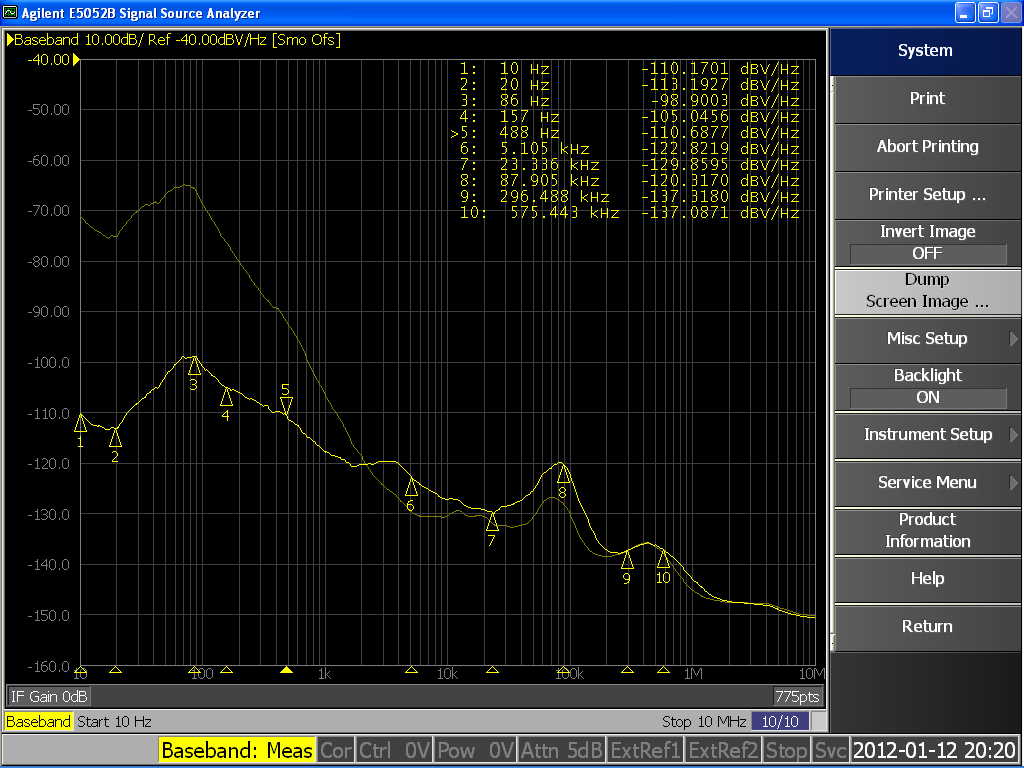Click the System menu header
The image size is (1024, 768).
click(925, 51)
